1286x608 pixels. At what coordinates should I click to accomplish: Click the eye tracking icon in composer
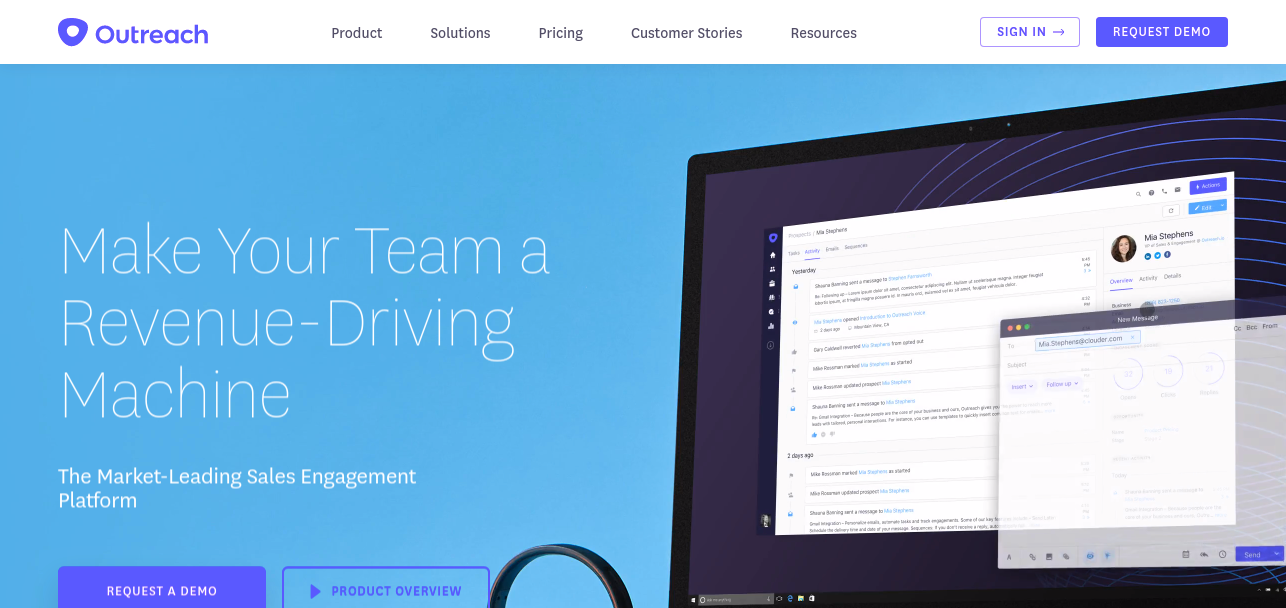(1090, 556)
